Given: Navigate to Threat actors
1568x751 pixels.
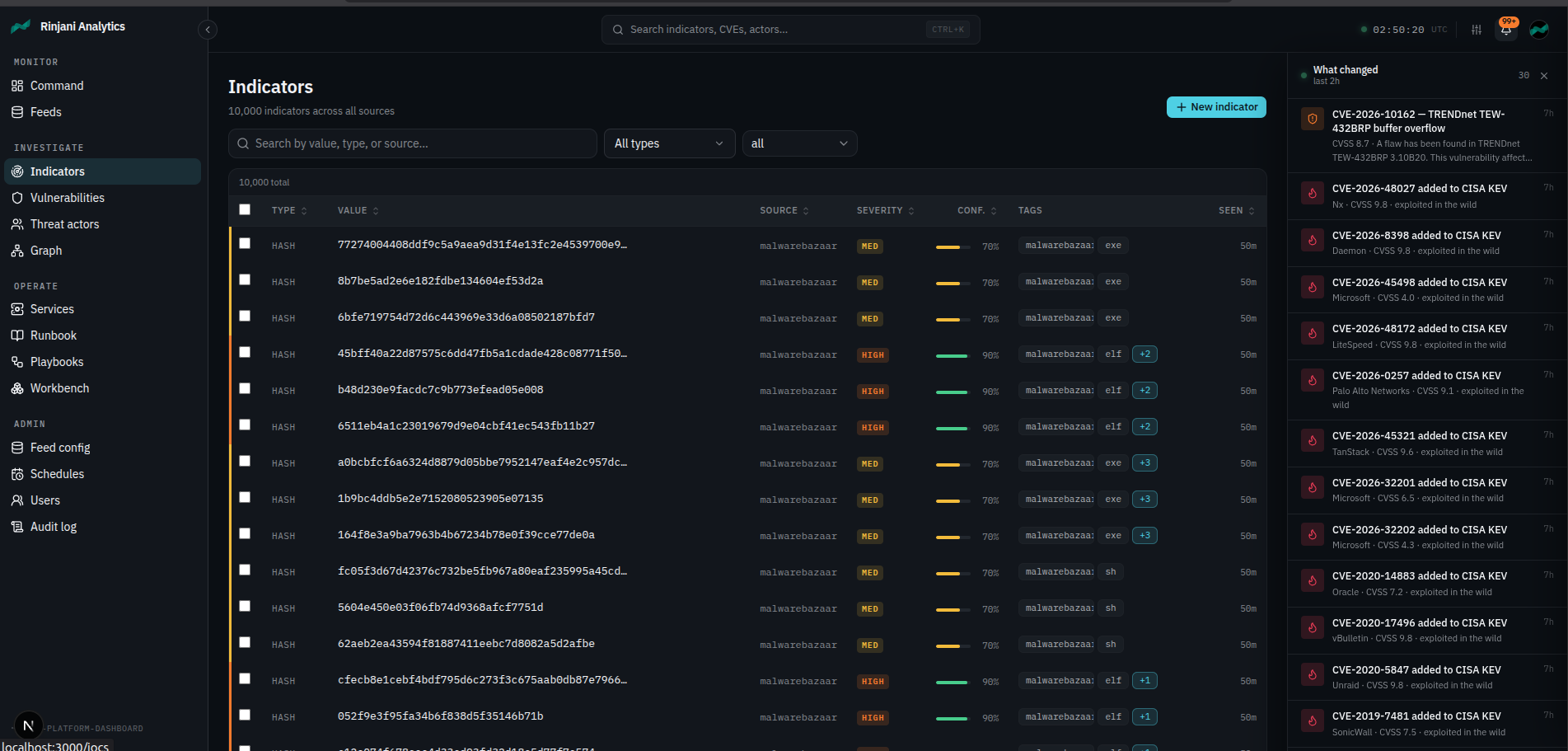Looking at the screenshot, I should 102,224.
